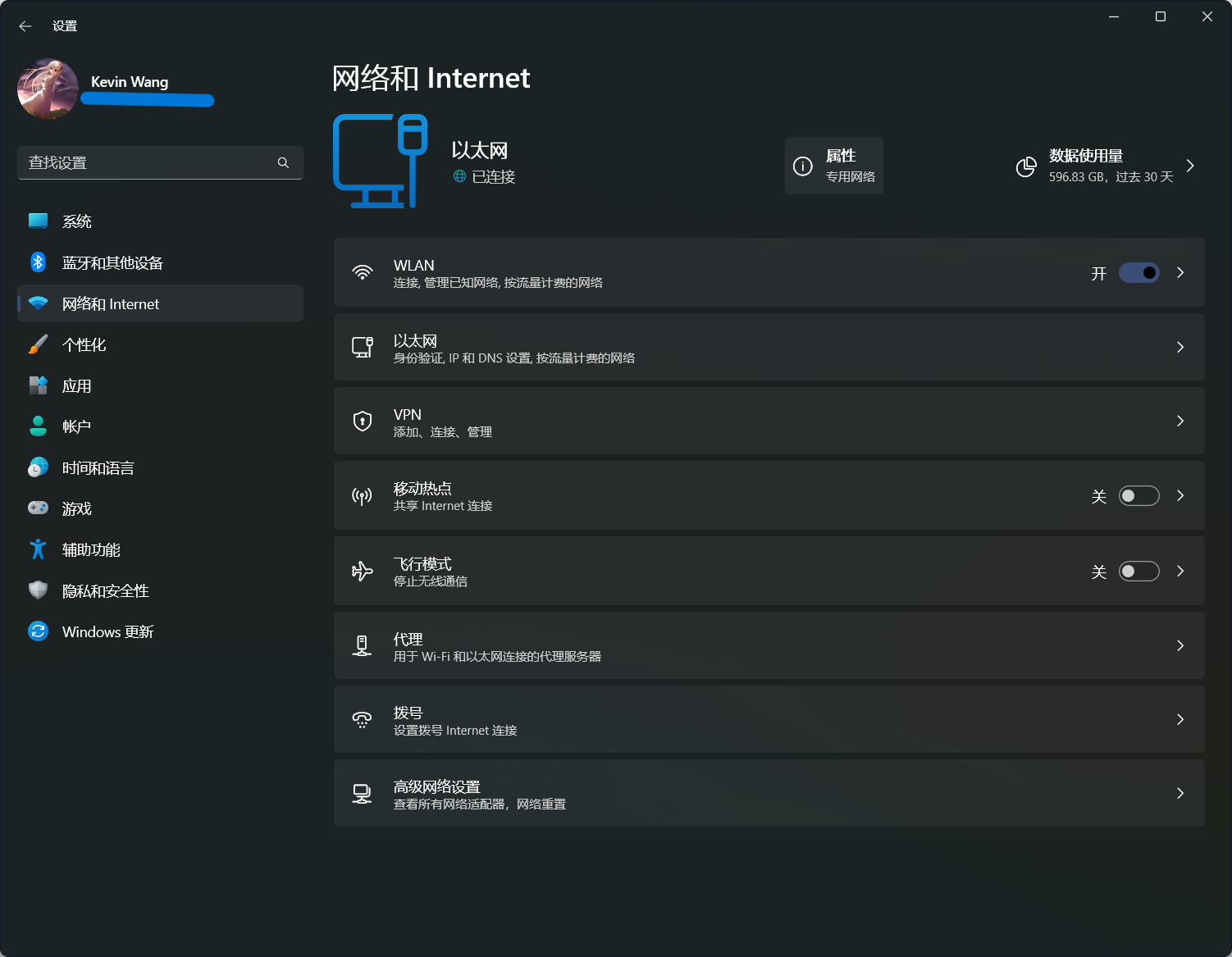Click the 数据使用量 pie chart icon

pyautogui.click(x=1026, y=166)
